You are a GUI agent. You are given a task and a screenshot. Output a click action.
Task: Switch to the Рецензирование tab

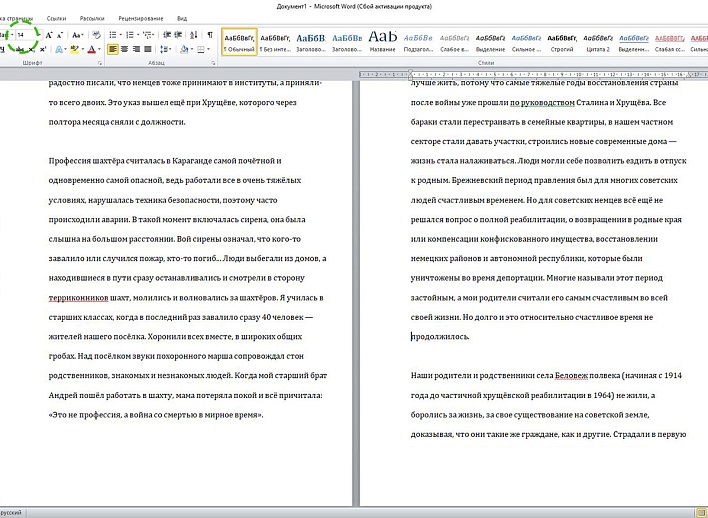(x=140, y=19)
